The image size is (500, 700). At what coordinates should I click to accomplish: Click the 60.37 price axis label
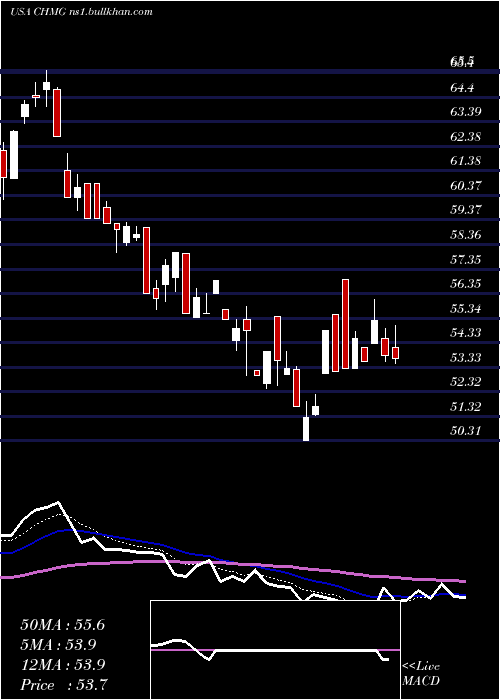tap(466, 185)
